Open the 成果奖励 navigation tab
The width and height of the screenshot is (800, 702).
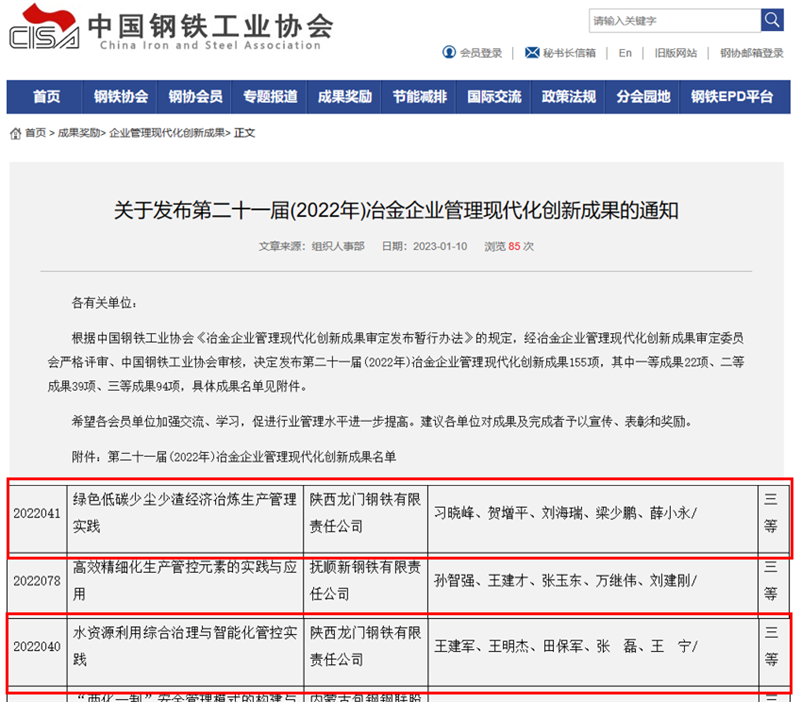(345, 97)
